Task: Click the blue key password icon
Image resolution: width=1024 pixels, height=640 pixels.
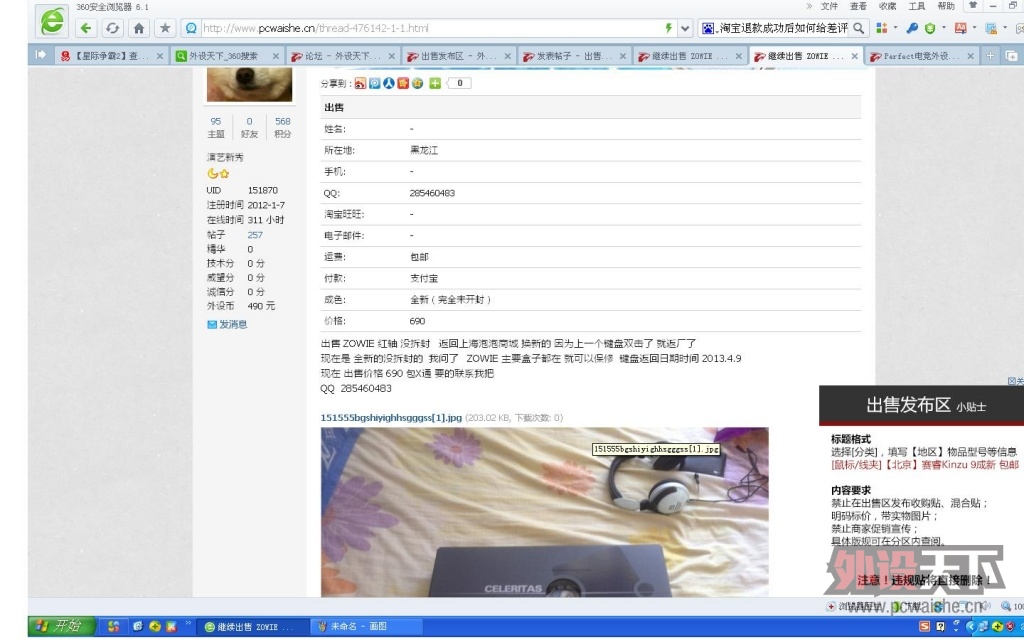Action: [x=912, y=28]
